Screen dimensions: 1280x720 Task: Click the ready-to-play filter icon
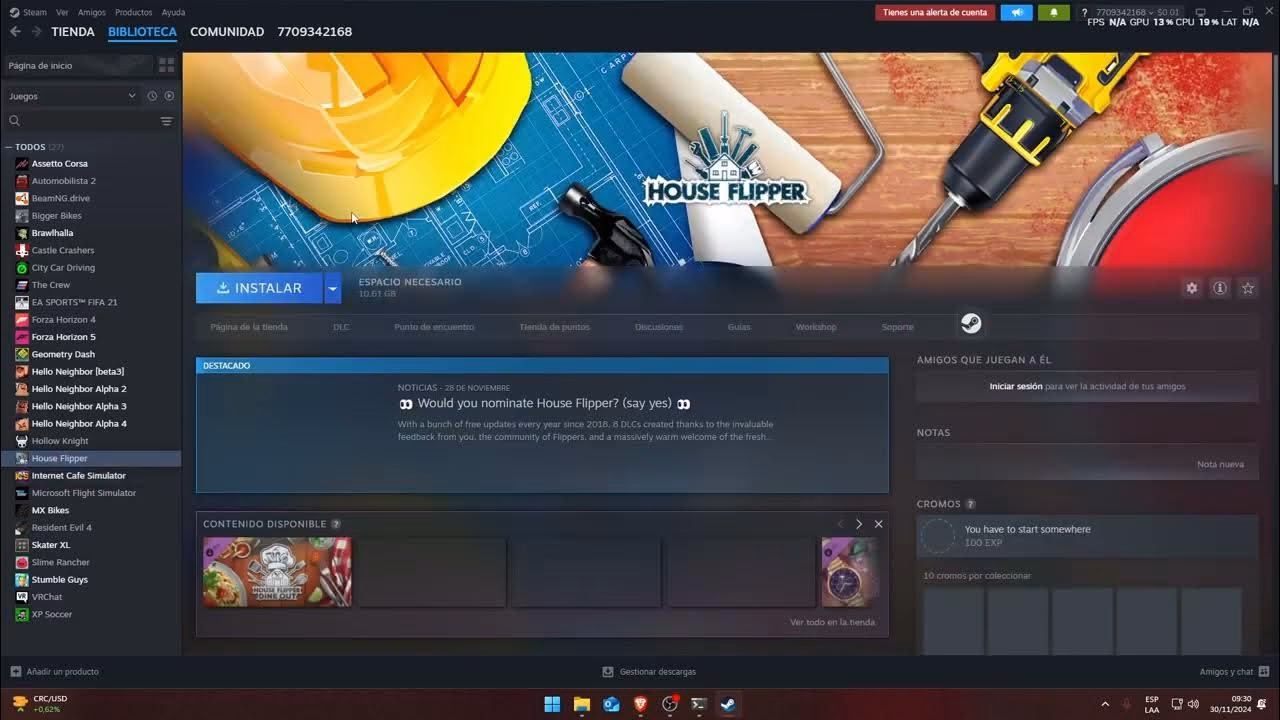click(x=169, y=96)
